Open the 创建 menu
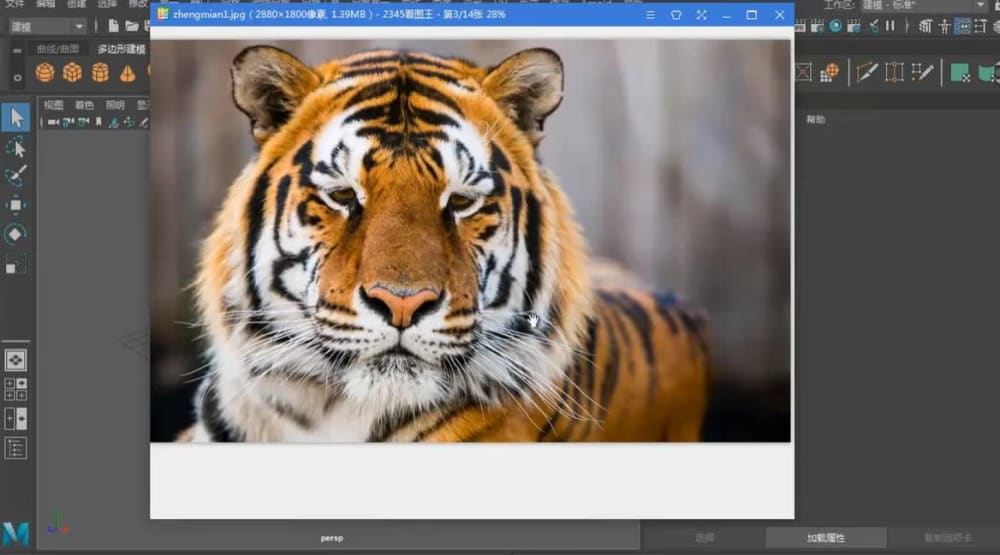 76,4
